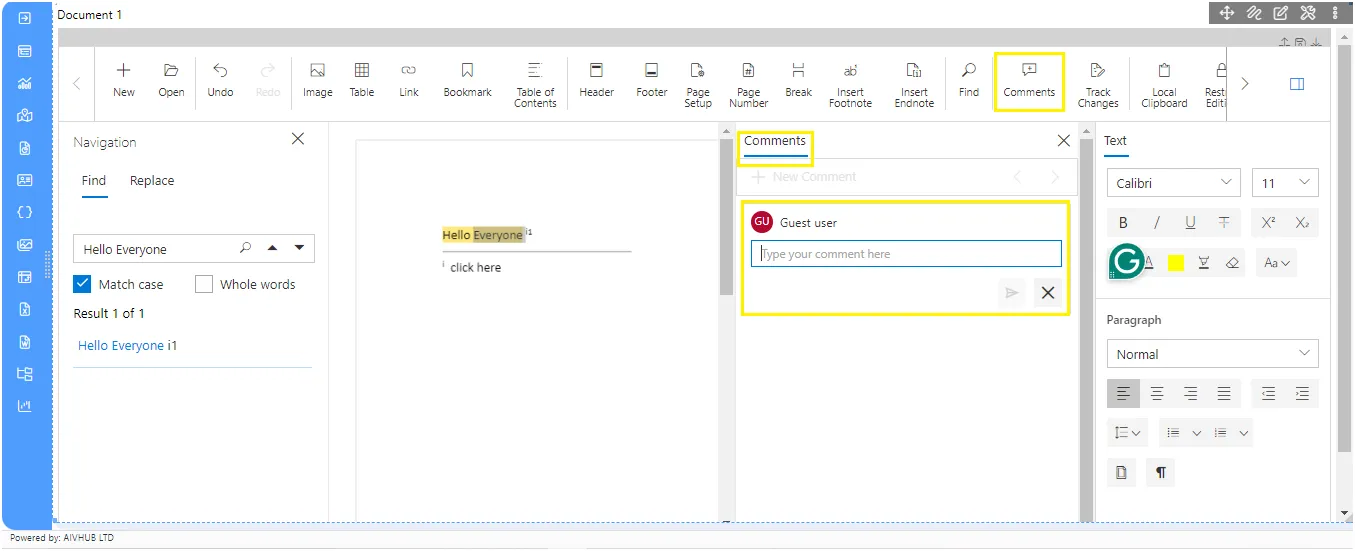Align paragraph right
This screenshot has height=551, width=1355.
(x=1190, y=393)
